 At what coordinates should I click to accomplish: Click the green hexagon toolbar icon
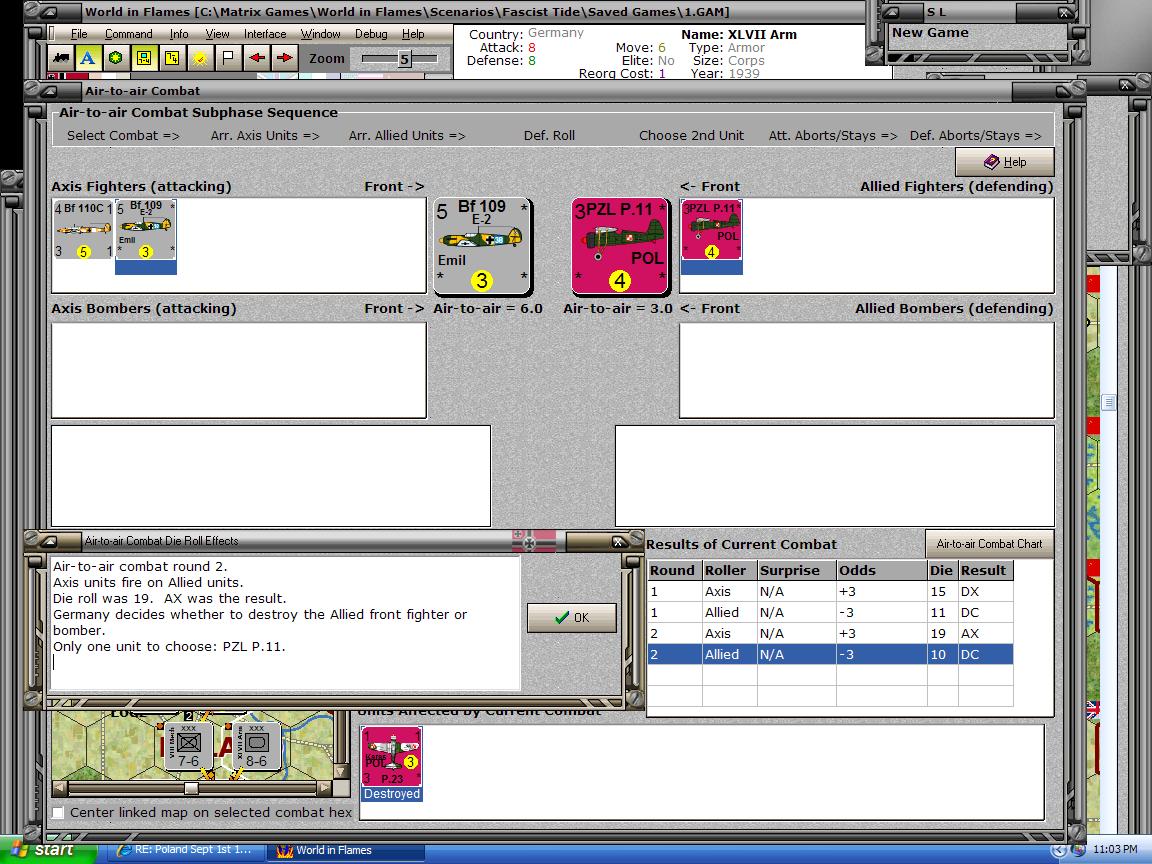point(115,57)
